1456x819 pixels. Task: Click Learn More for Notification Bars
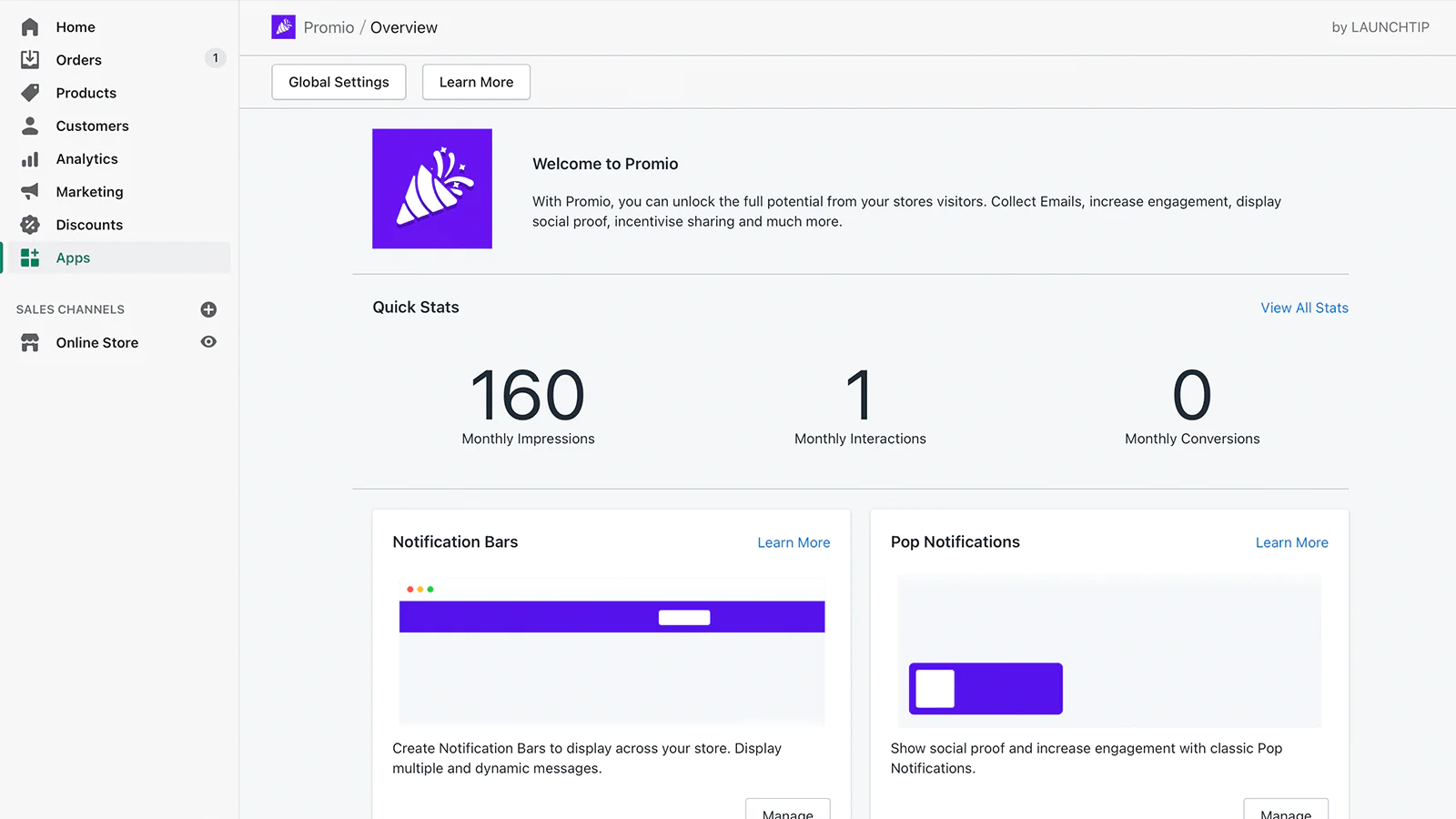point(794,542)
